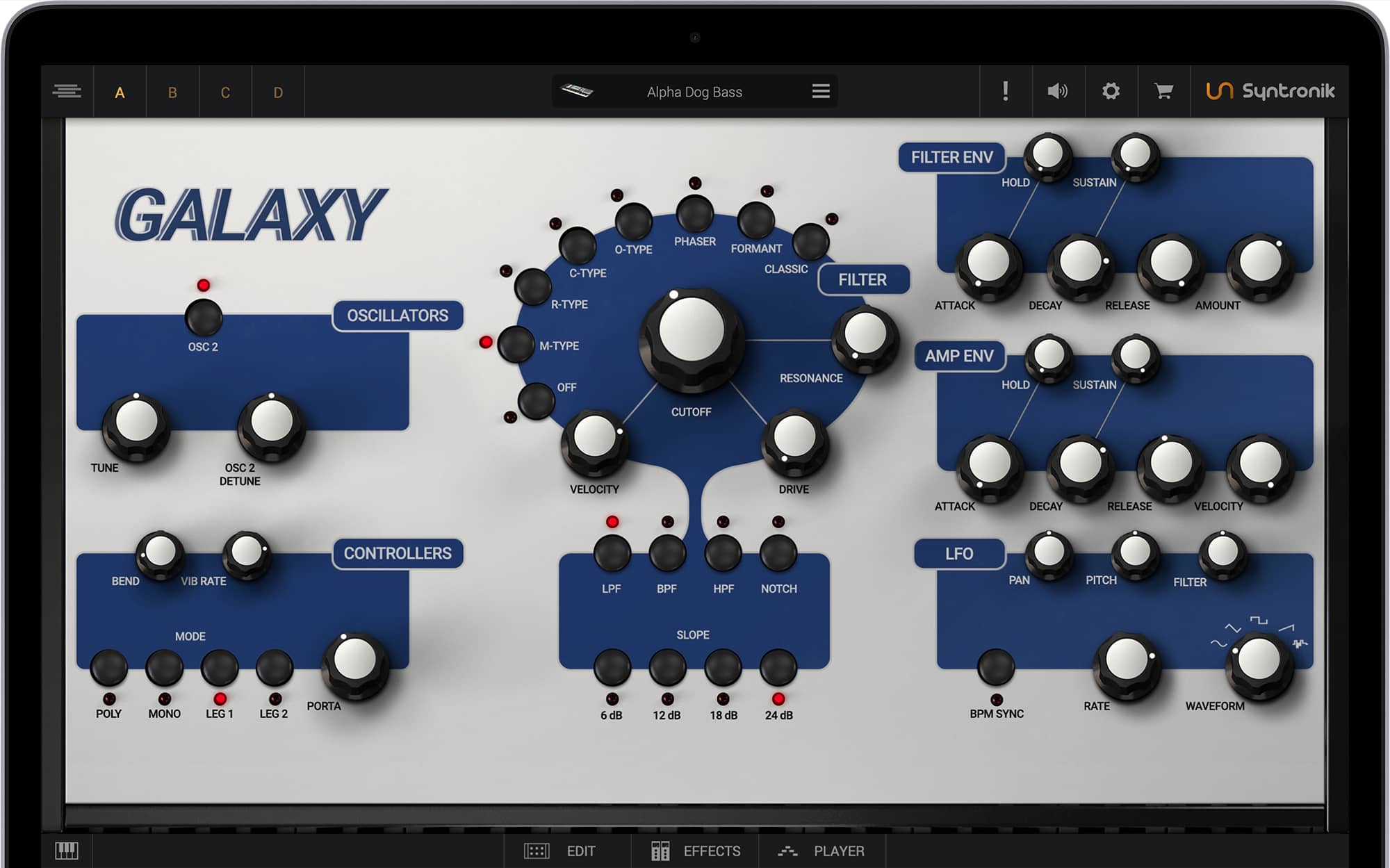This screenshot has width=1390, height=868.
Task: Set mode to POLY
Action: tap(109, 668)
